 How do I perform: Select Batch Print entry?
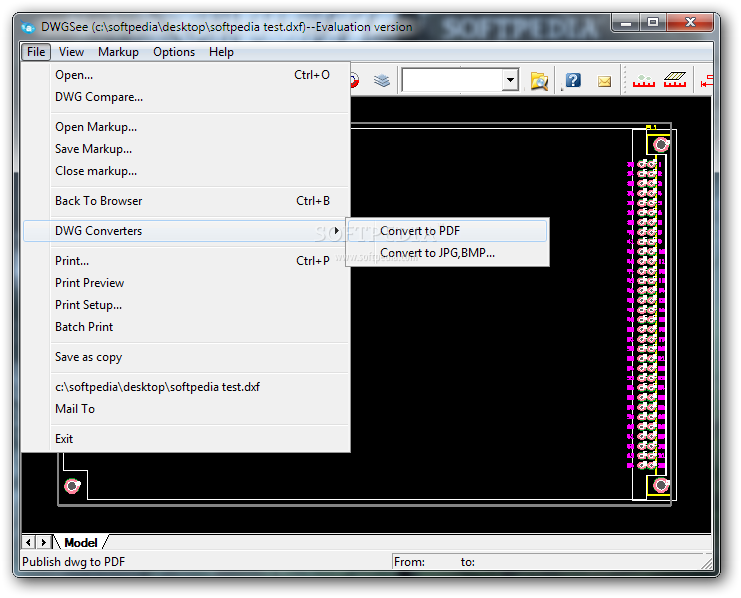[187, 327]
